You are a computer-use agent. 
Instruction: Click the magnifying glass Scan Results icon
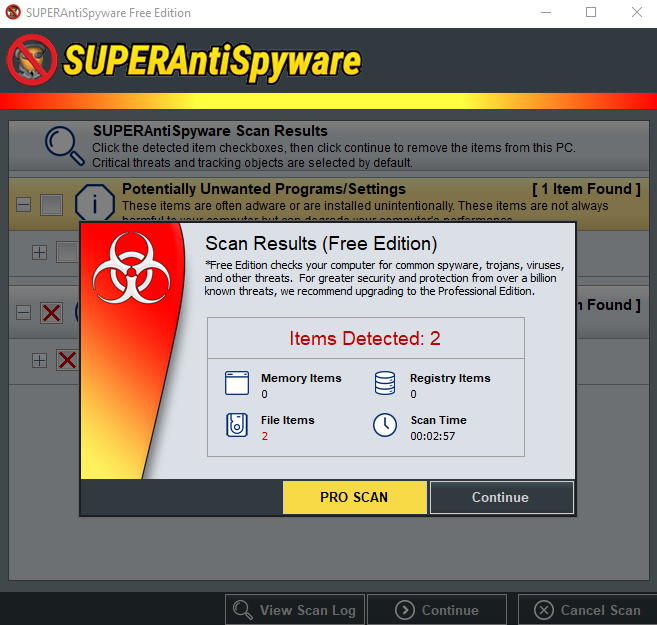pos(65,146)
